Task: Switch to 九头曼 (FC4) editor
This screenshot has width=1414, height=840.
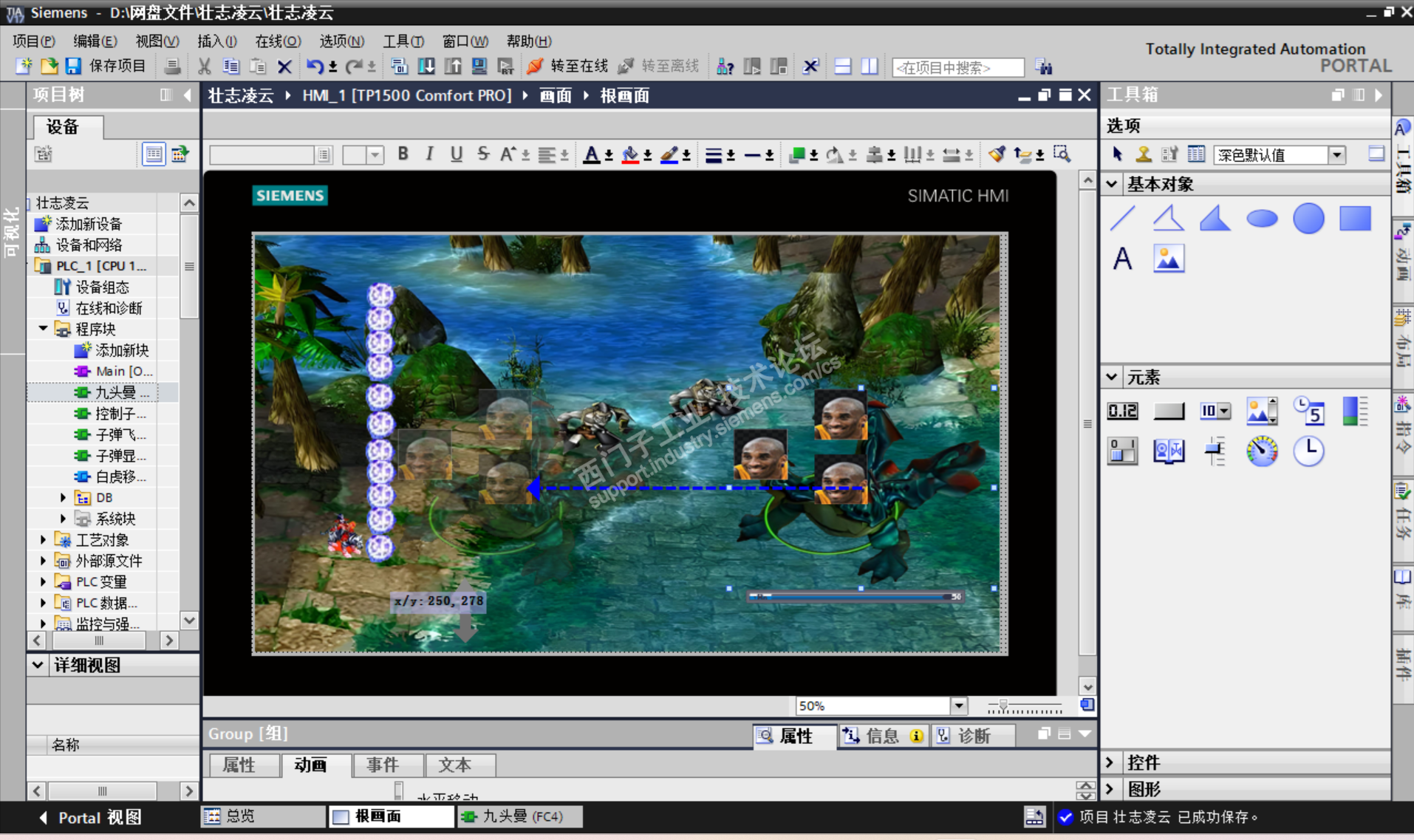Action: tap(520, 816)
